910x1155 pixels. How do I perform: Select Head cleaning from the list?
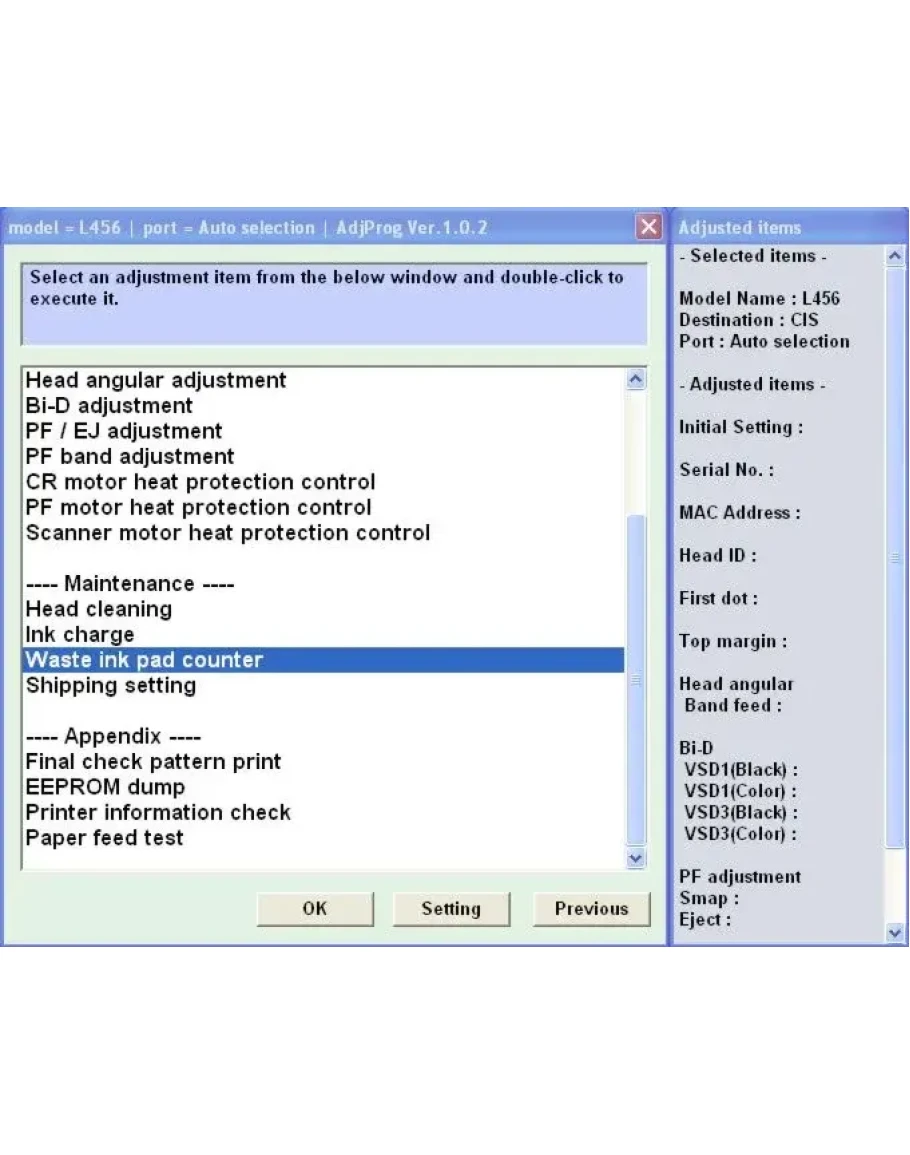pyautogui.click(x=99, y=609)
